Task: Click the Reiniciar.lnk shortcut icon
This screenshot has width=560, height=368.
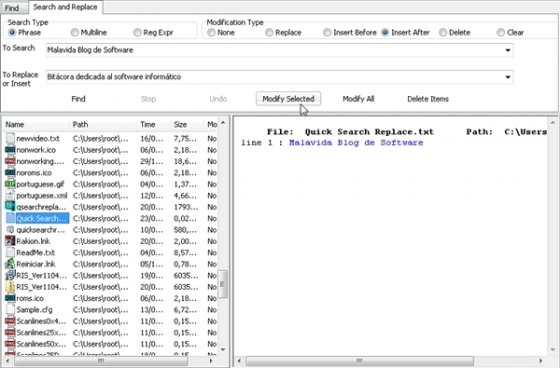Action: pyautogui.click(x=10, y=264)
